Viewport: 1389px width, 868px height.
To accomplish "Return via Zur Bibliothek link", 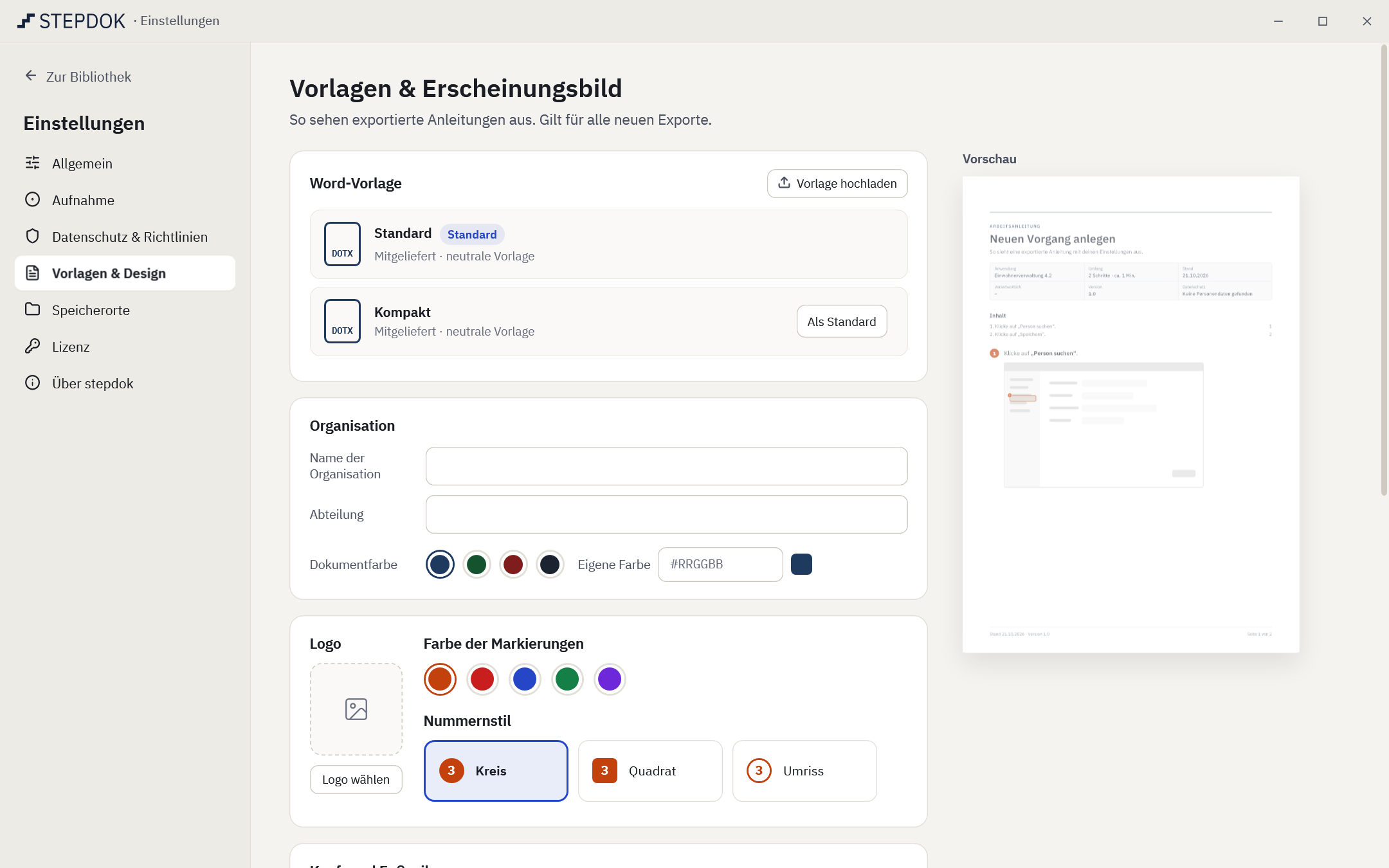I will pos(78,77).
